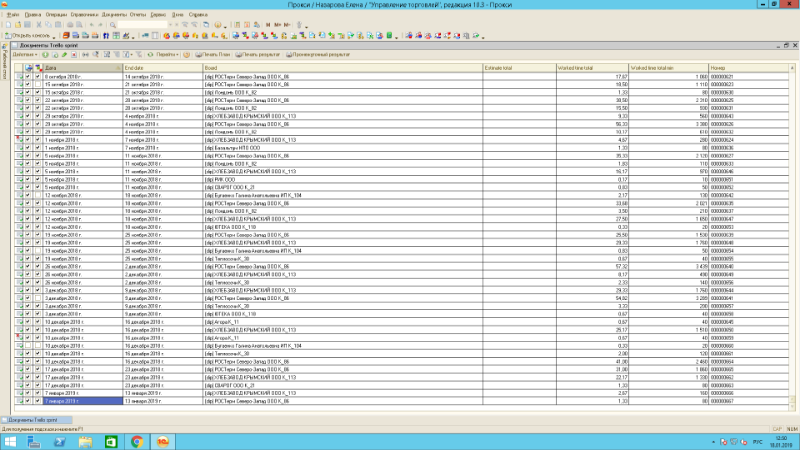Toggle first checkbox in 8 октября row
The width and height of the screenshot is (800, 450).
point(29,76)
